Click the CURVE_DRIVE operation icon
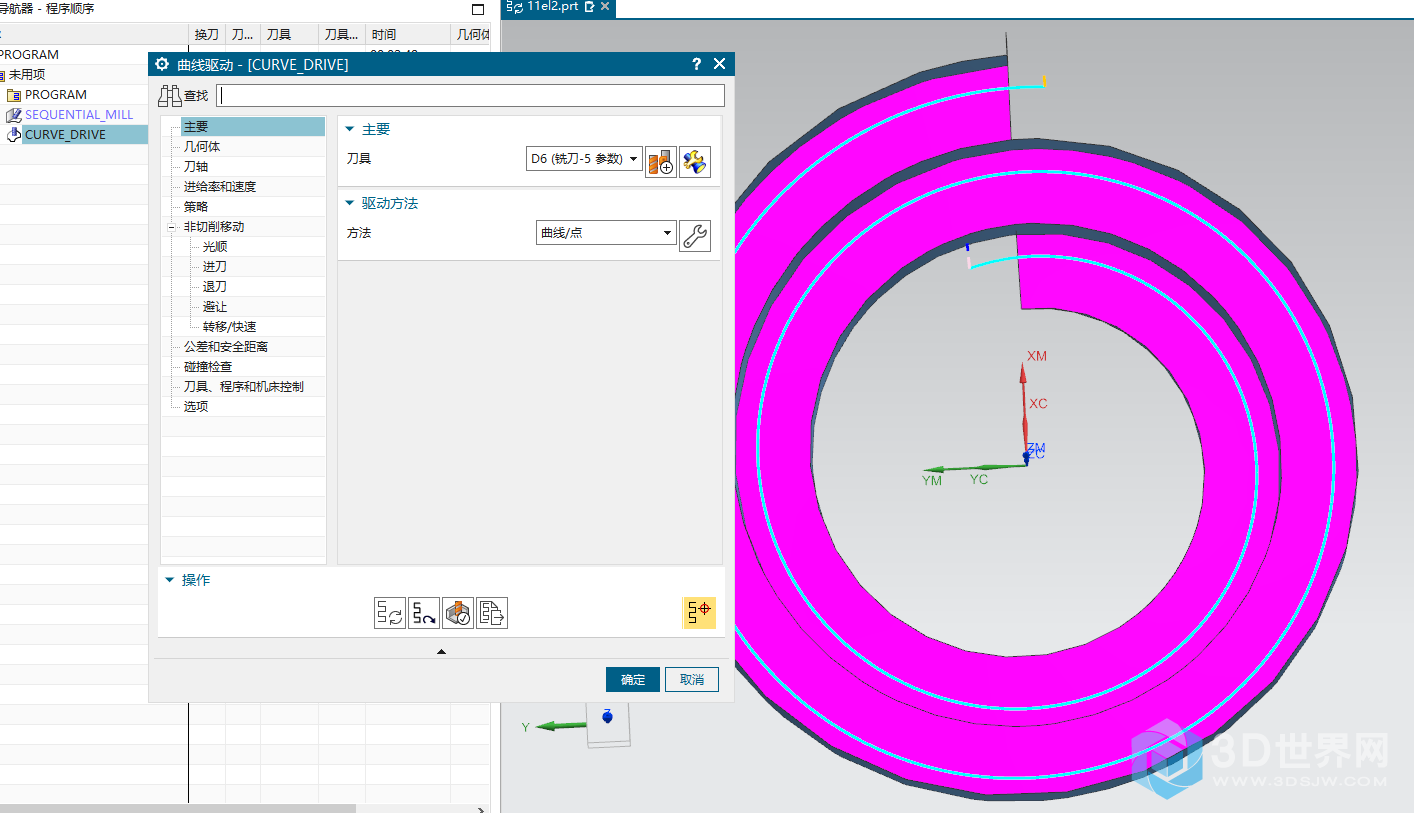This screenshot has width=1414, height=813. (14, 135)
